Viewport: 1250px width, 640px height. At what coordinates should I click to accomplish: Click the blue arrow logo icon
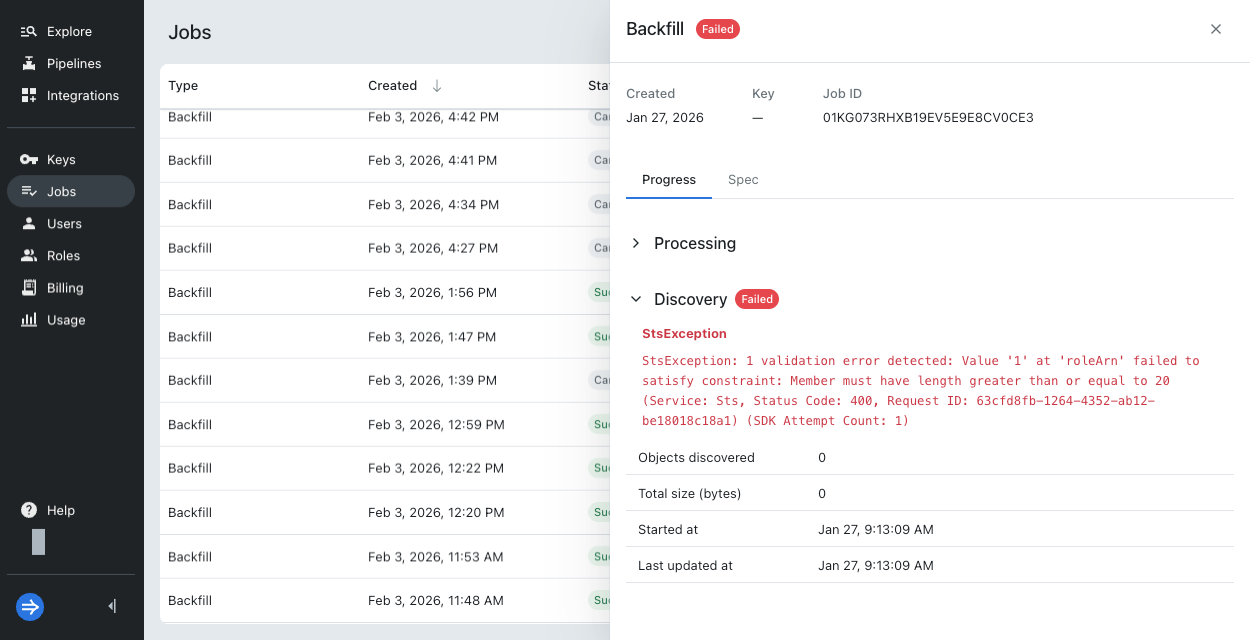(30, 606)
